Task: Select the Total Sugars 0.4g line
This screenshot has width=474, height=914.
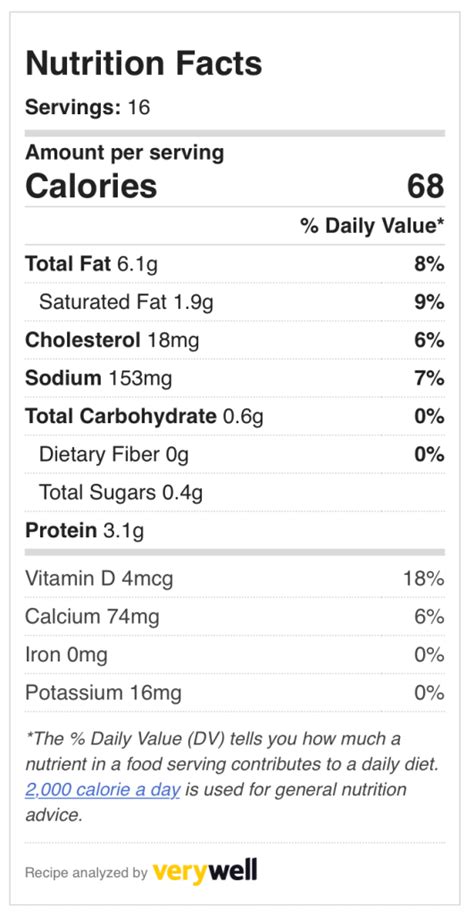Action: click(121, 493)
